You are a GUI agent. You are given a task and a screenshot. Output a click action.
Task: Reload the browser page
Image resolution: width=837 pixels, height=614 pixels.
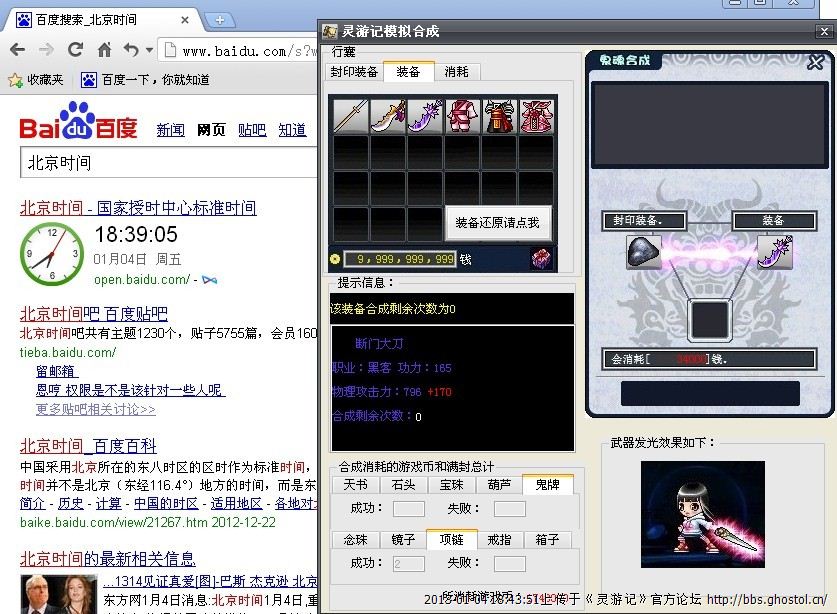75,50
